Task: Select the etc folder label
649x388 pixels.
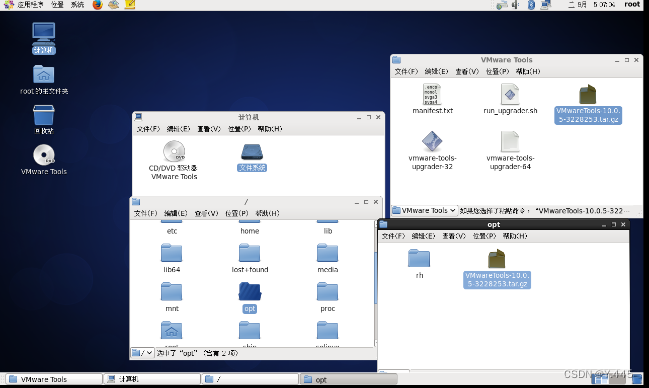Action: coord(172,231)
